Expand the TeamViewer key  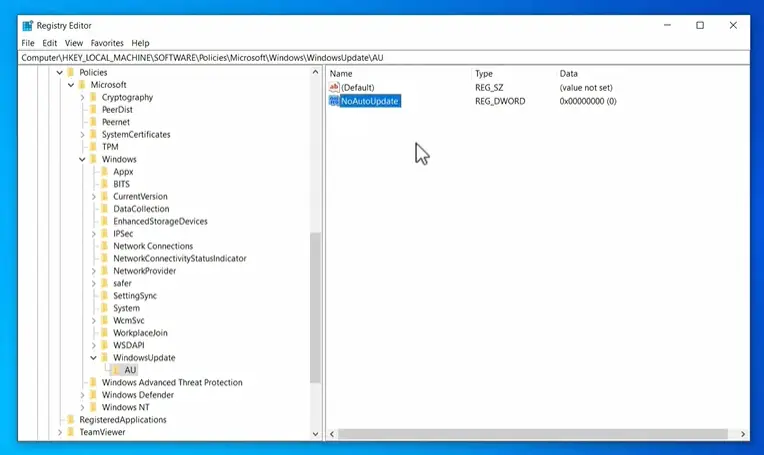point(59,432)
